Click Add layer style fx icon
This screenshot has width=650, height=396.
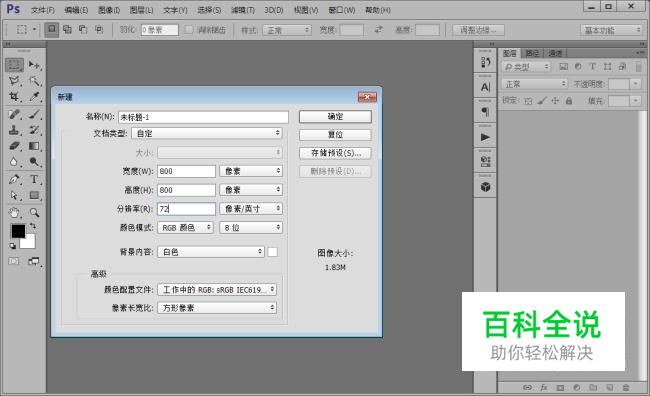[543, 388]
